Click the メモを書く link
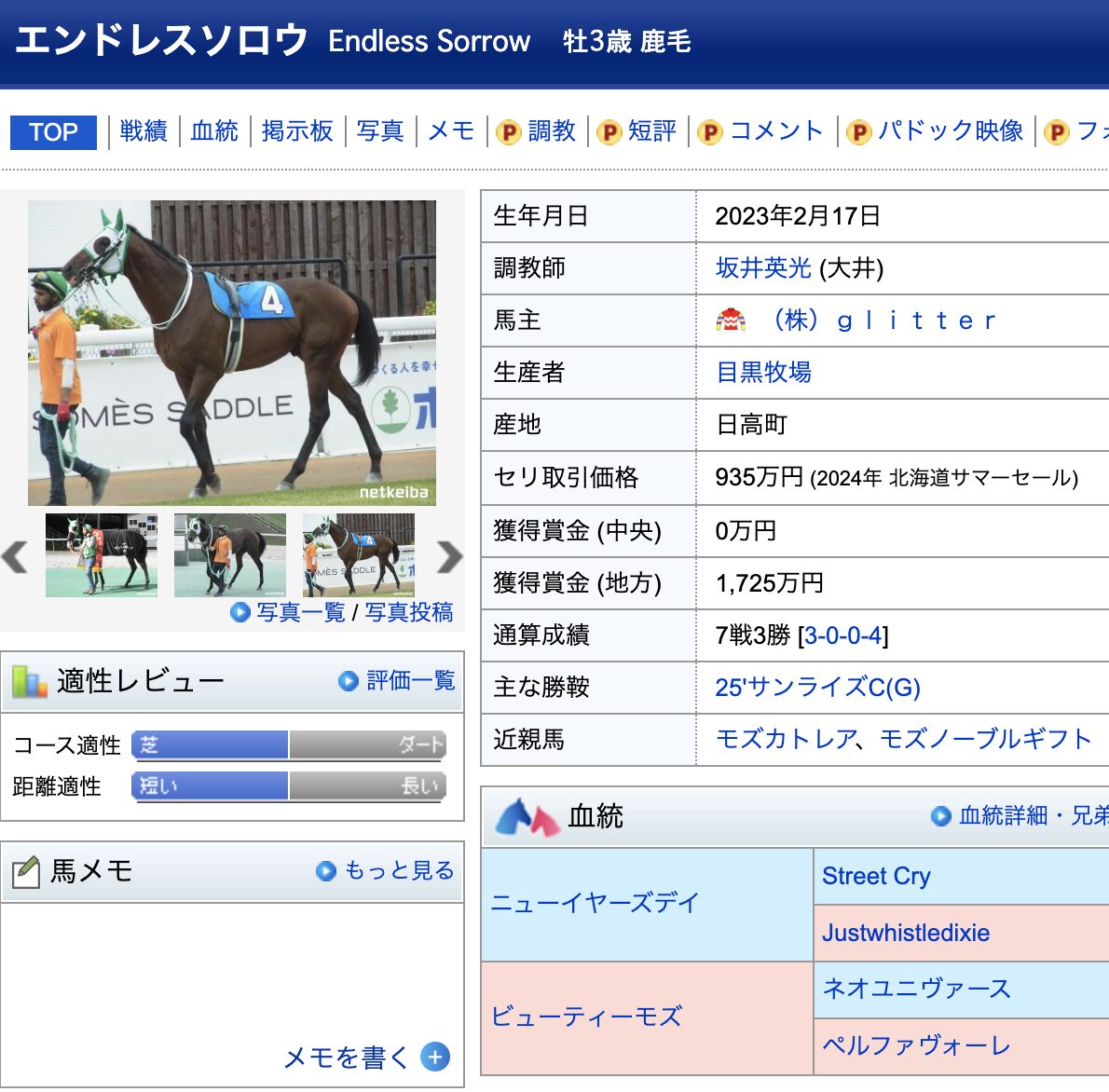The width and height of the screenshot is (1109, 1092). 347,1058
